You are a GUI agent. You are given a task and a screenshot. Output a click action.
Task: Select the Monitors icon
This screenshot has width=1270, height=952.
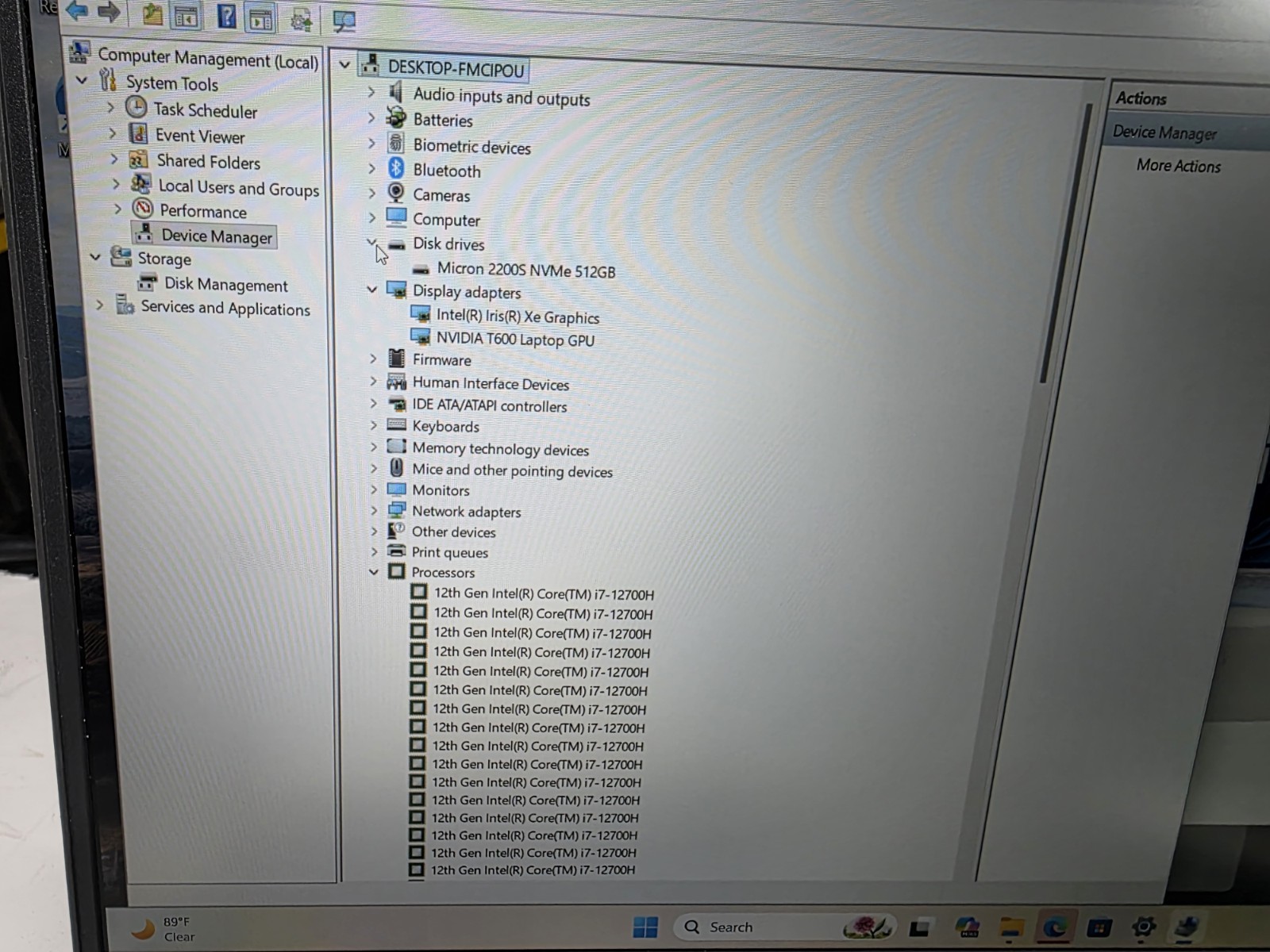point(396,489)
